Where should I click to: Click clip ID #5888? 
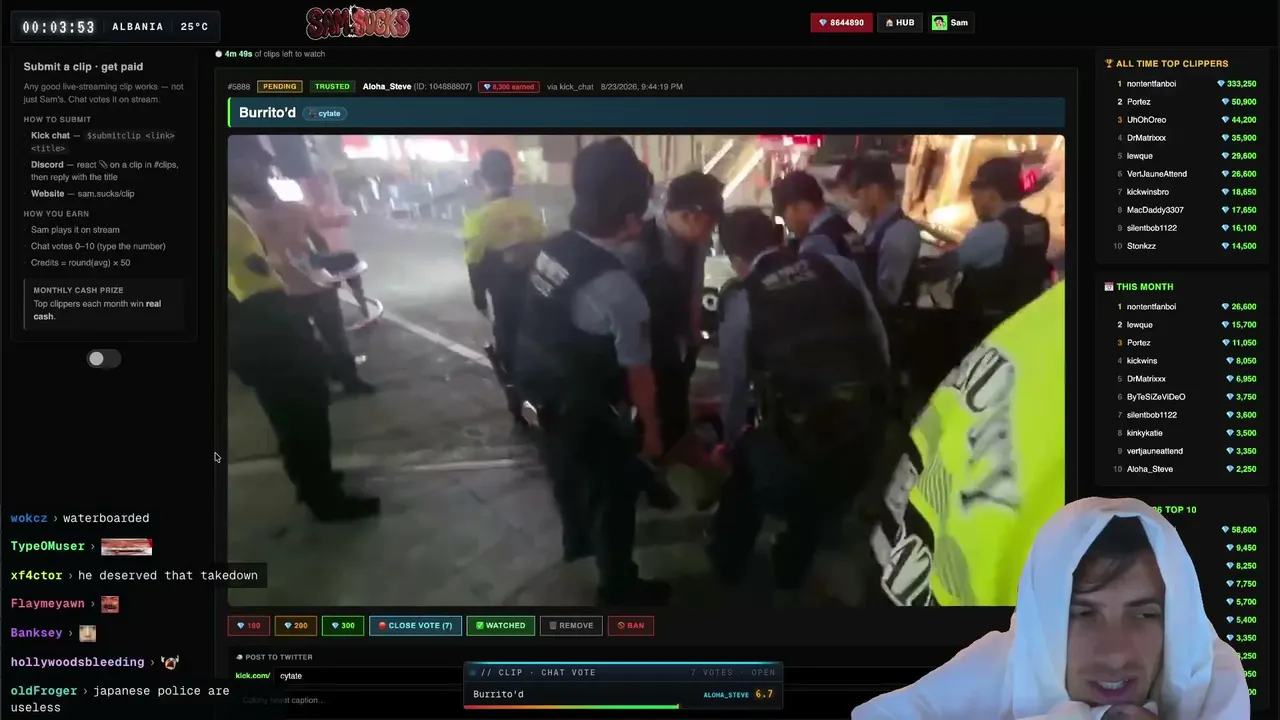pyautogui.click(x=239, y=87)
